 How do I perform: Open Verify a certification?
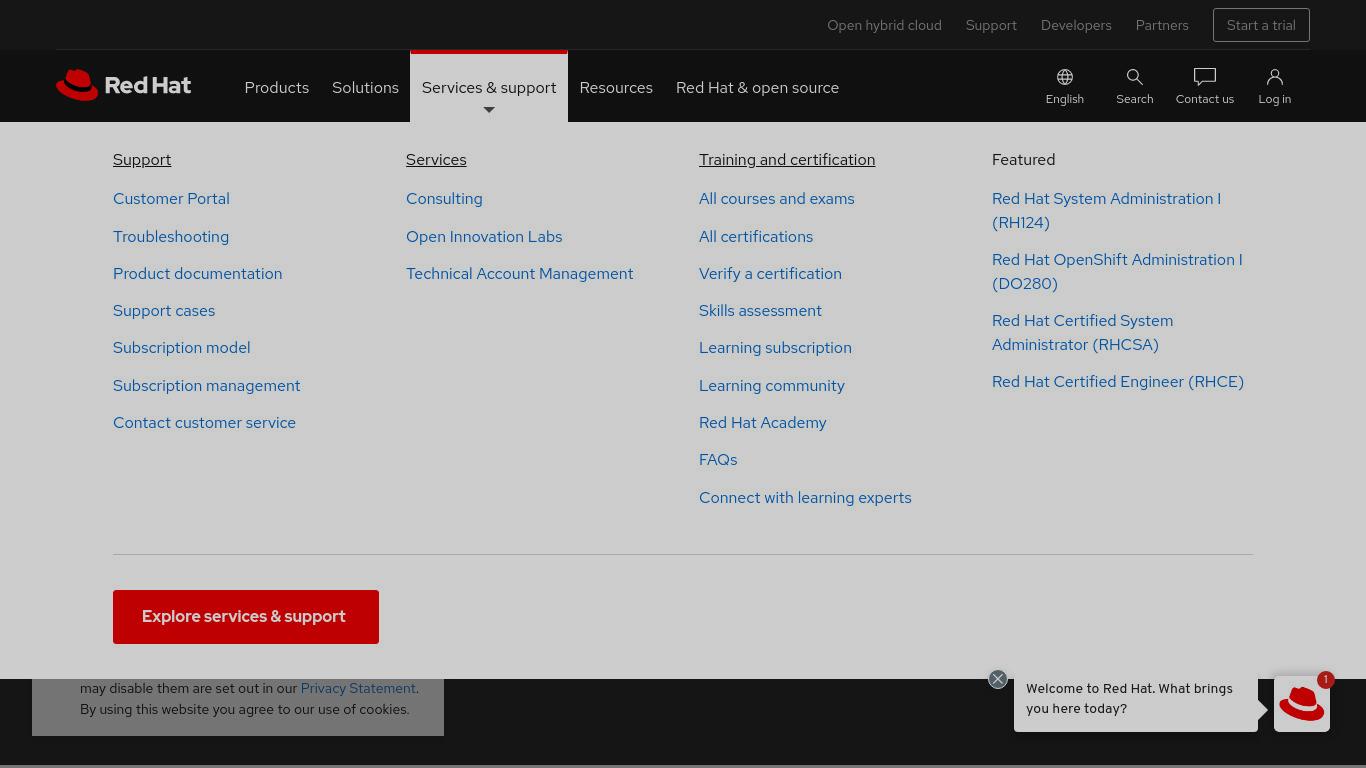(770, 274)
